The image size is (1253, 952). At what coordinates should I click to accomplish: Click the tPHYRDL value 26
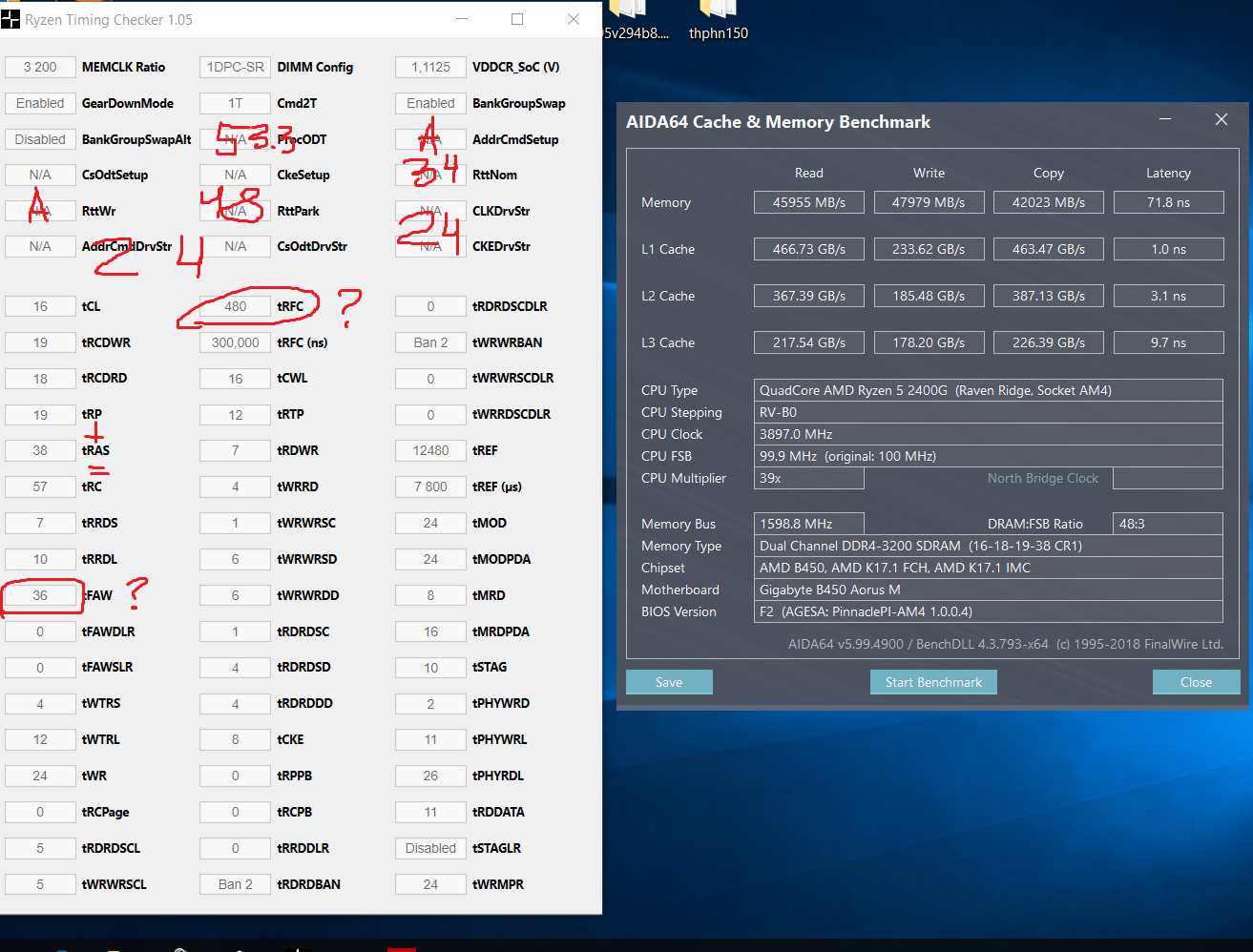click(x=430, y=776)
